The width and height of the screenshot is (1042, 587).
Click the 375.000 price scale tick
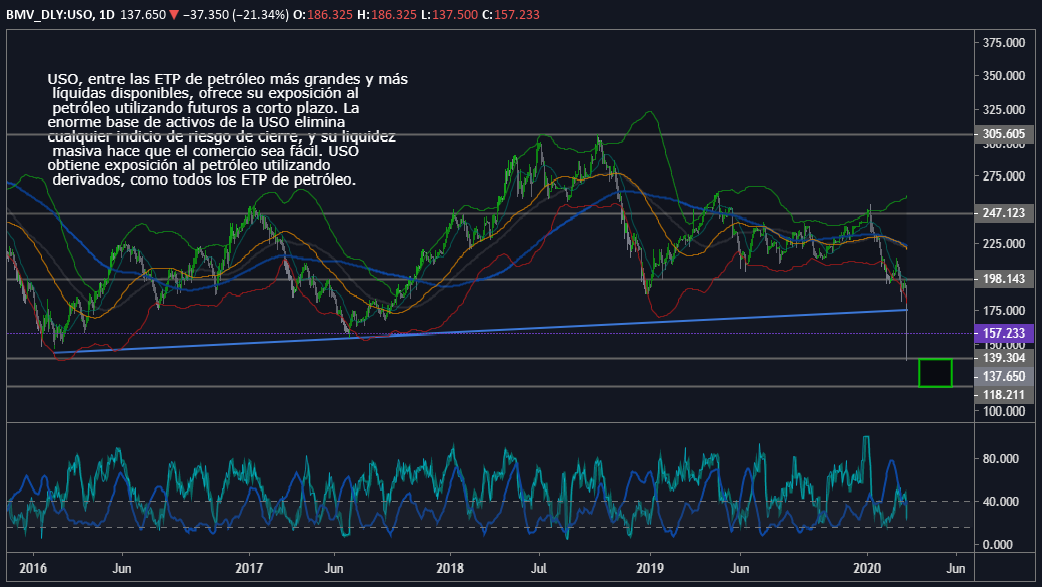click(1004, 43)
